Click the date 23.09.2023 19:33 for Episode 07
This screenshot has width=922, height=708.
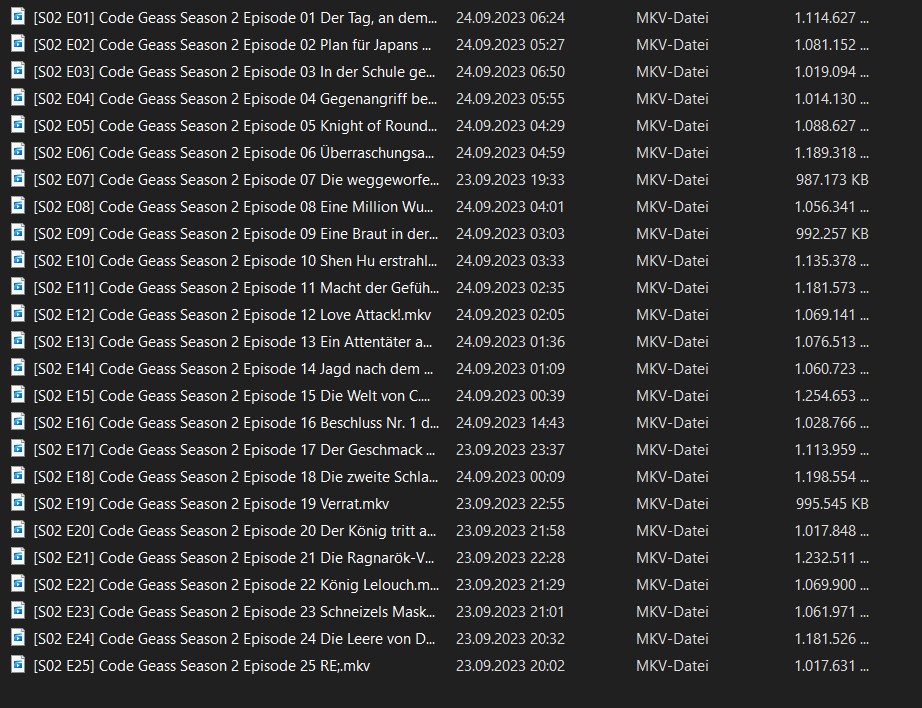(510, 180)
